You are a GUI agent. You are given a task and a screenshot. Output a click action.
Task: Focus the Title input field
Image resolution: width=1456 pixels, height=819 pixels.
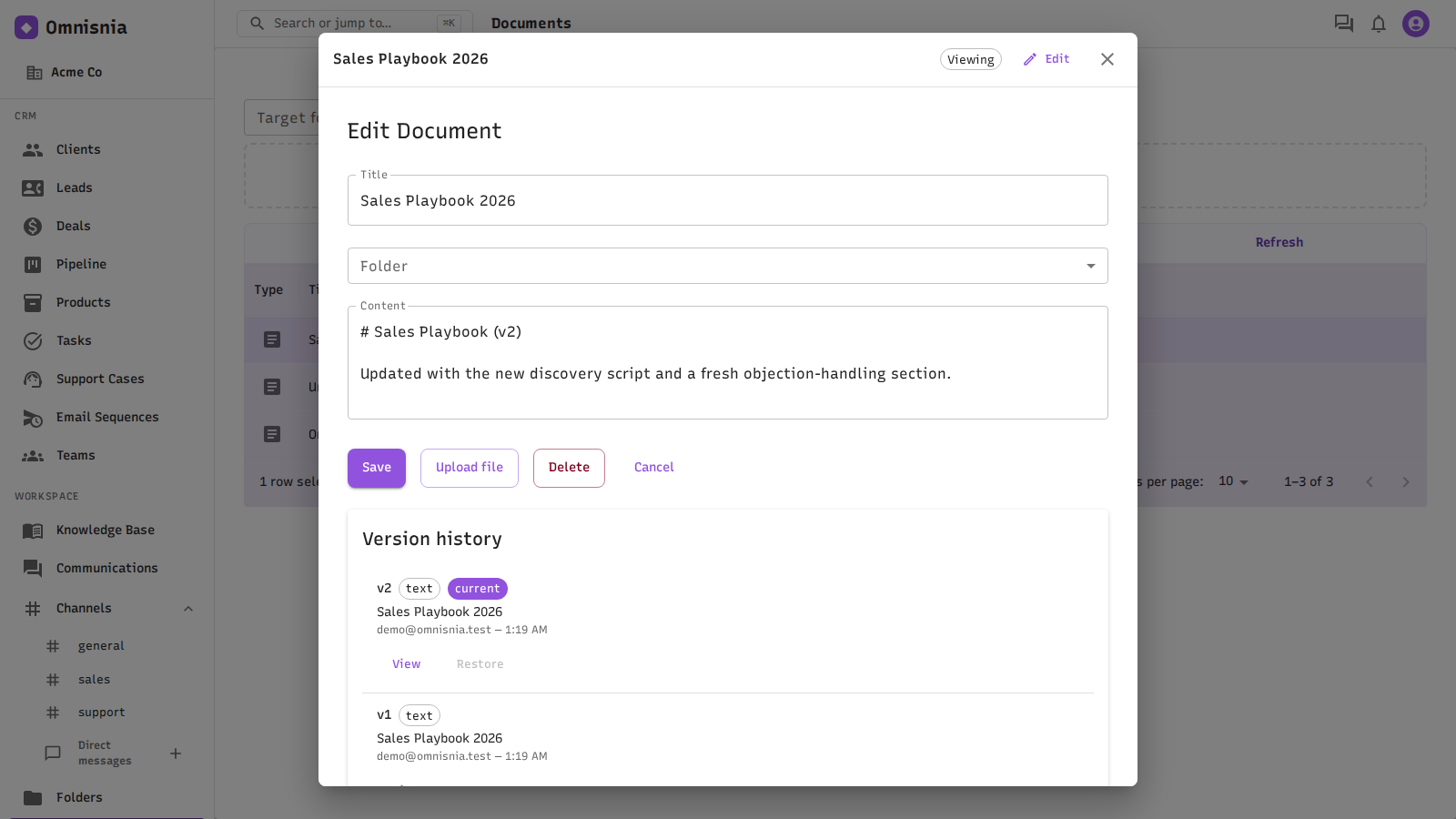click(x=728, y=200)
